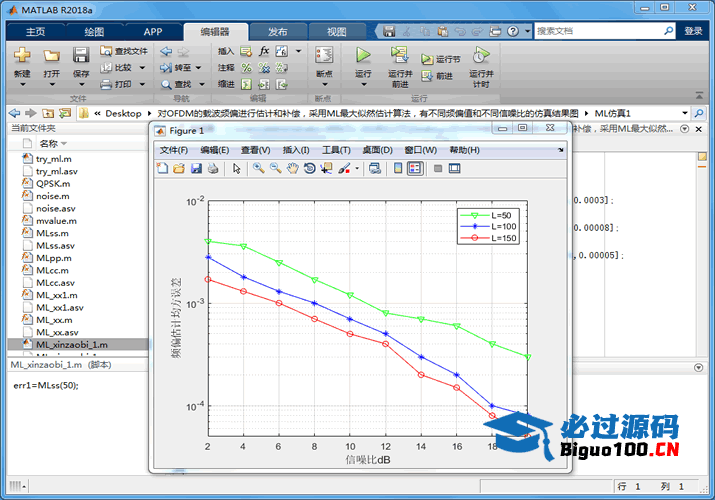Open the Tools (工具) menu in Figure 1
The height and width of the screenshot is (500, 715).
(336, 150)
